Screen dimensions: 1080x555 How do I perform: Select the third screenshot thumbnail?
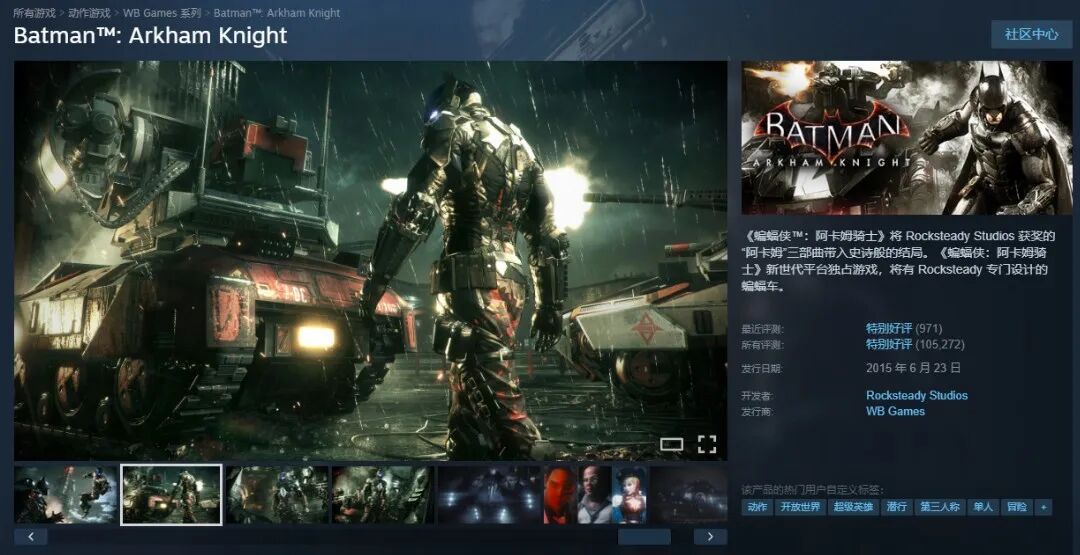click(278, 494)
